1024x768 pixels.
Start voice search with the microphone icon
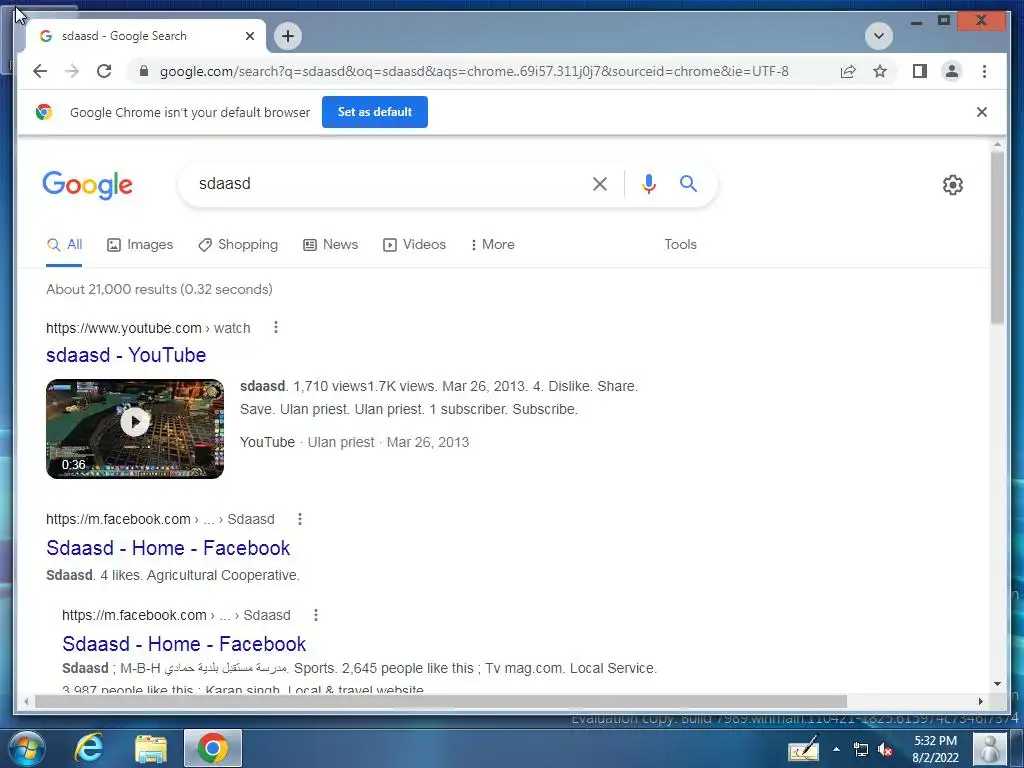coord(648,184)
